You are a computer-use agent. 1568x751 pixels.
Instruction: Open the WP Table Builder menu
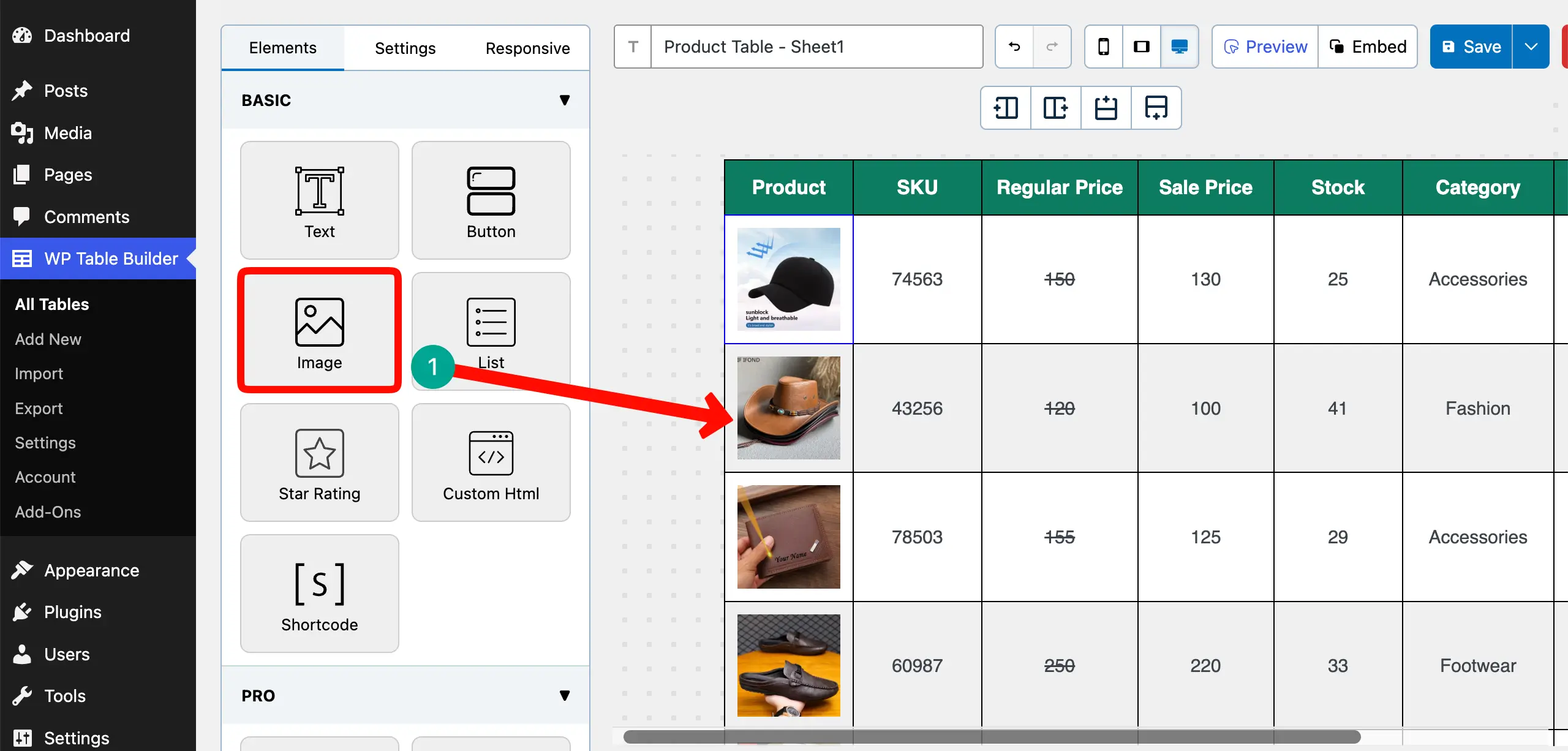click(x=98, y=259)
